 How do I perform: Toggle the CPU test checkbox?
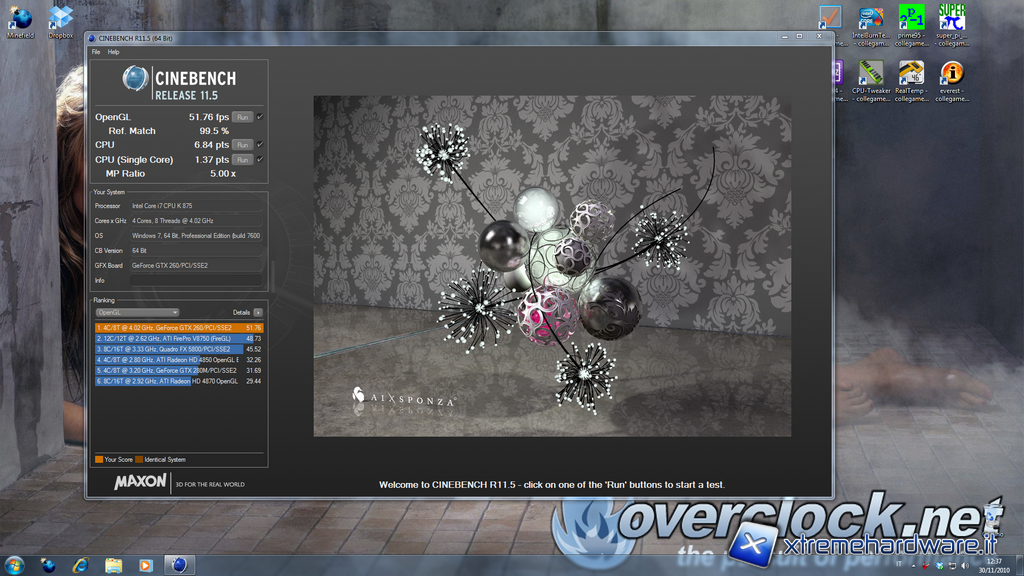tap(260, 145)
